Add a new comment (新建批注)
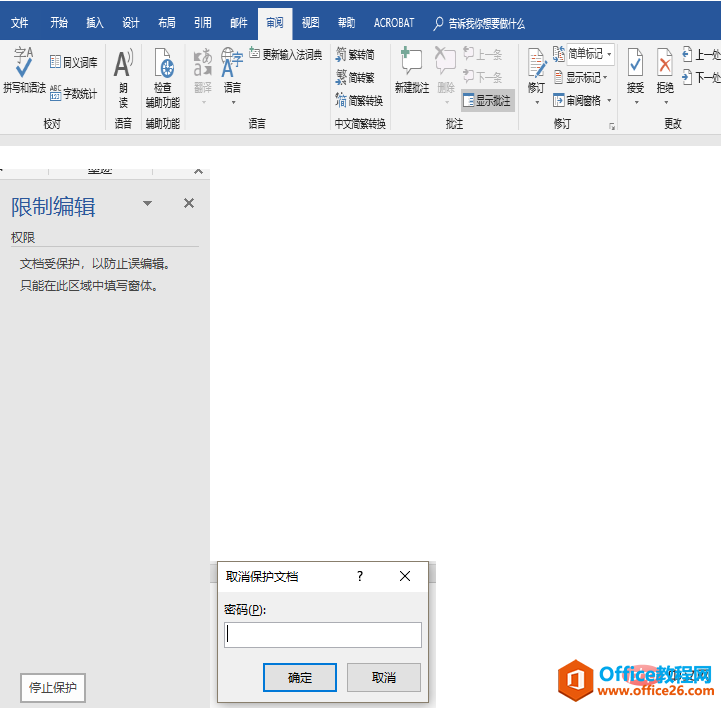 pyautogui.click(x=412, y=70)
